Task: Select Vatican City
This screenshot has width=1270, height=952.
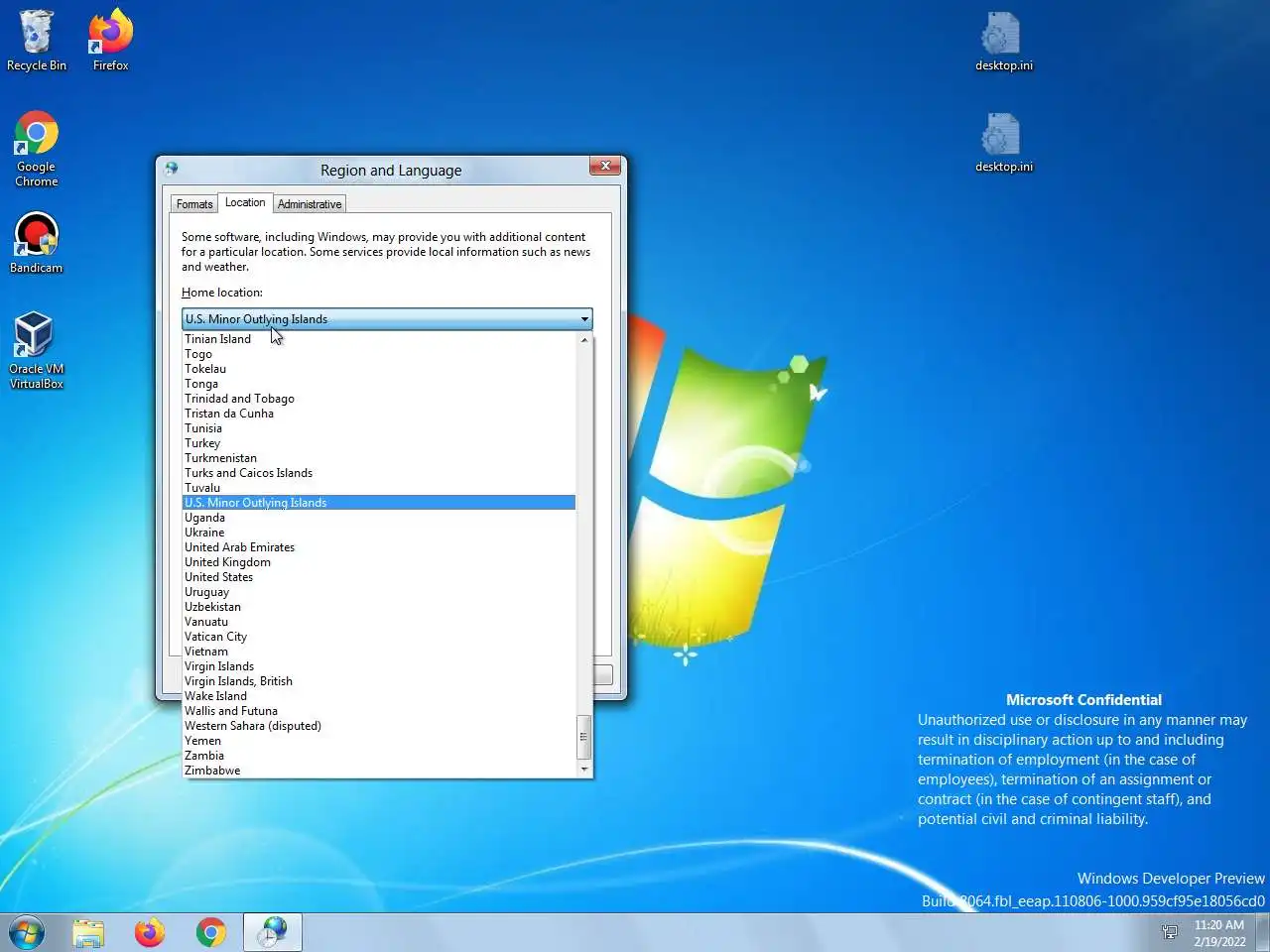Action: click(x=379, y=637)
